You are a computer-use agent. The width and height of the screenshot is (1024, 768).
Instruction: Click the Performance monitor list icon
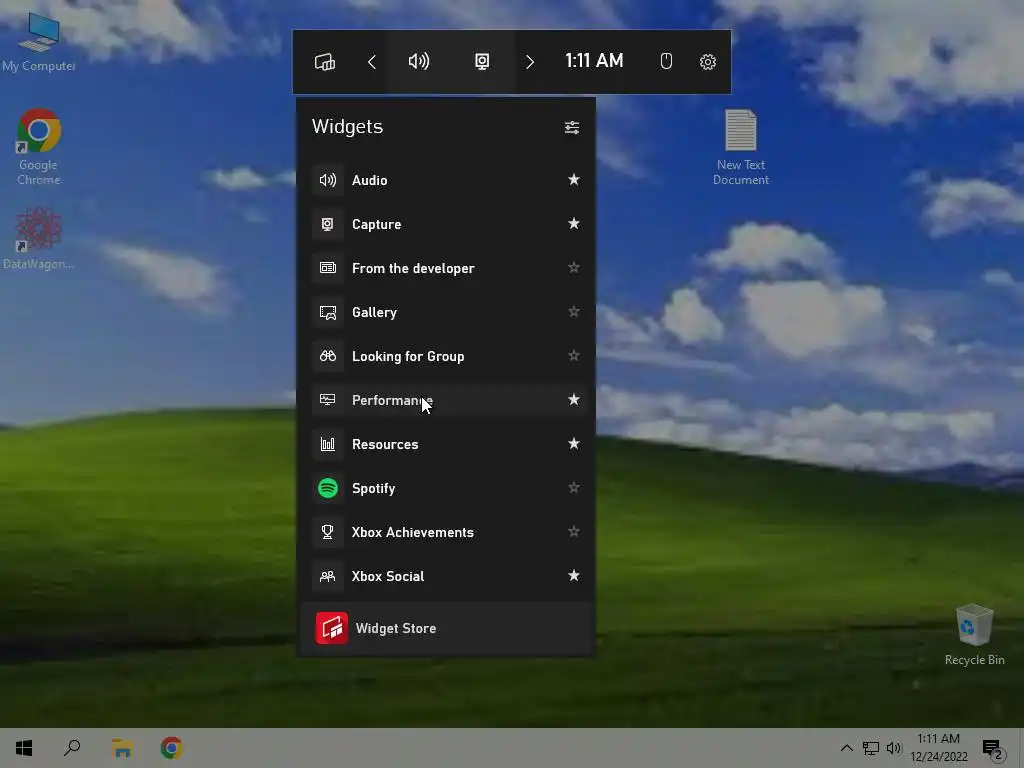point(328,400)
